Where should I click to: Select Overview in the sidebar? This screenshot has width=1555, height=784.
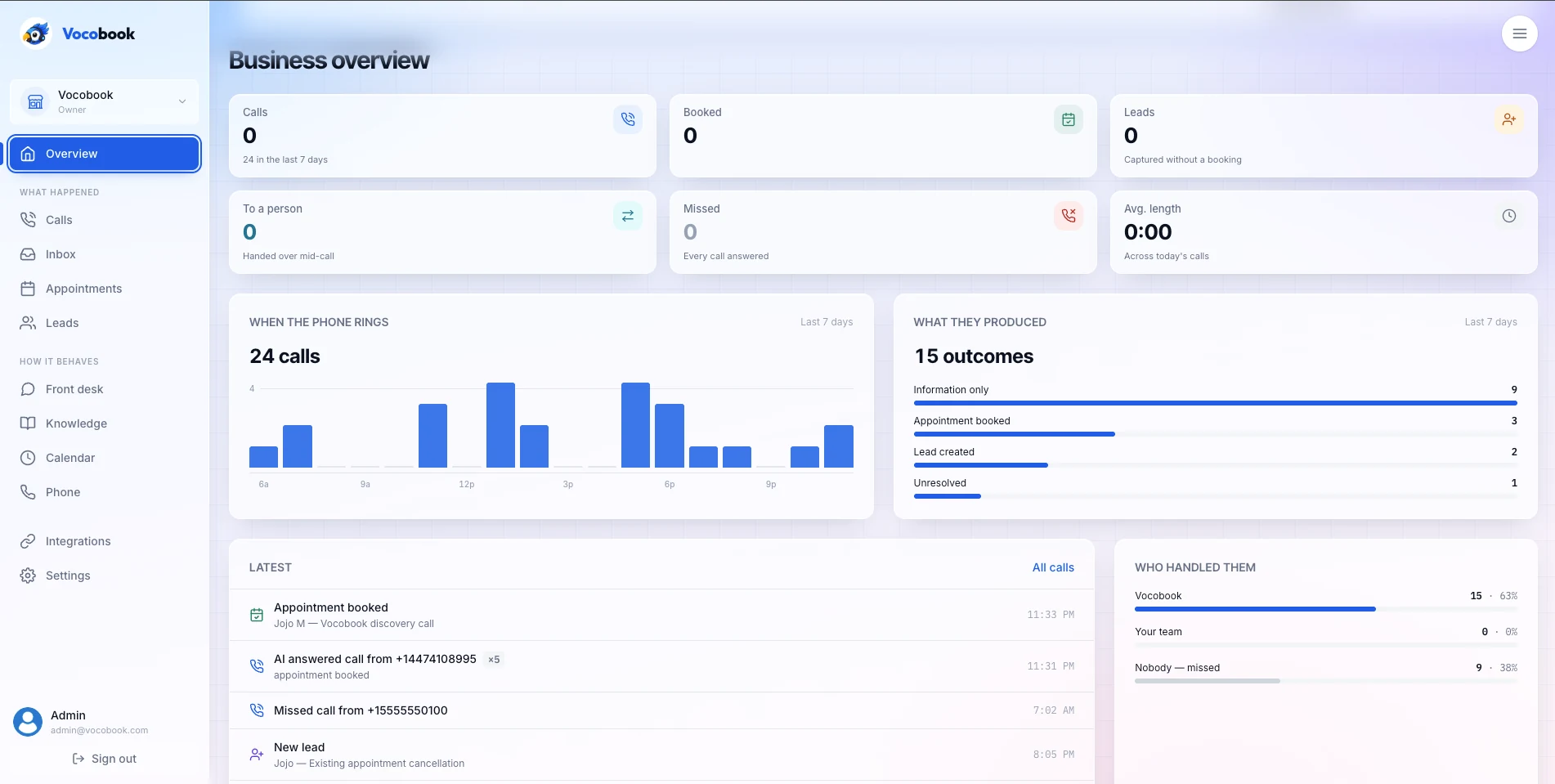(x=104, y=154)
